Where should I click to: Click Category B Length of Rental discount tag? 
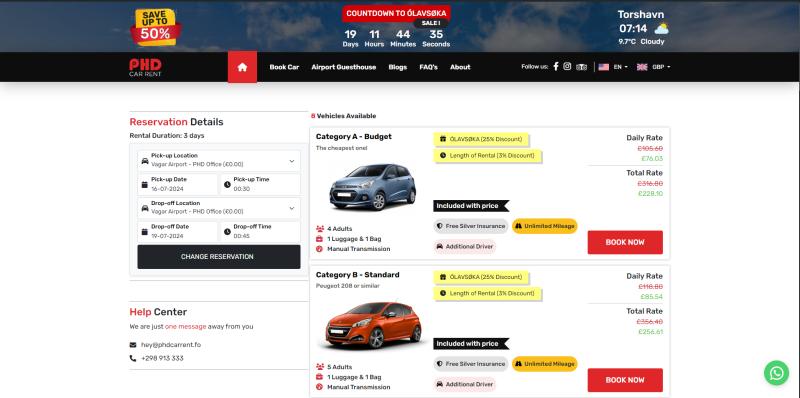click(x=487, y=293)
